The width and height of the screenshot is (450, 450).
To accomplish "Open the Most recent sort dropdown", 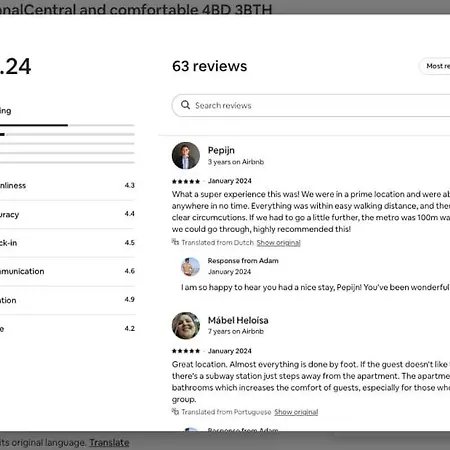I will [435, 66].
